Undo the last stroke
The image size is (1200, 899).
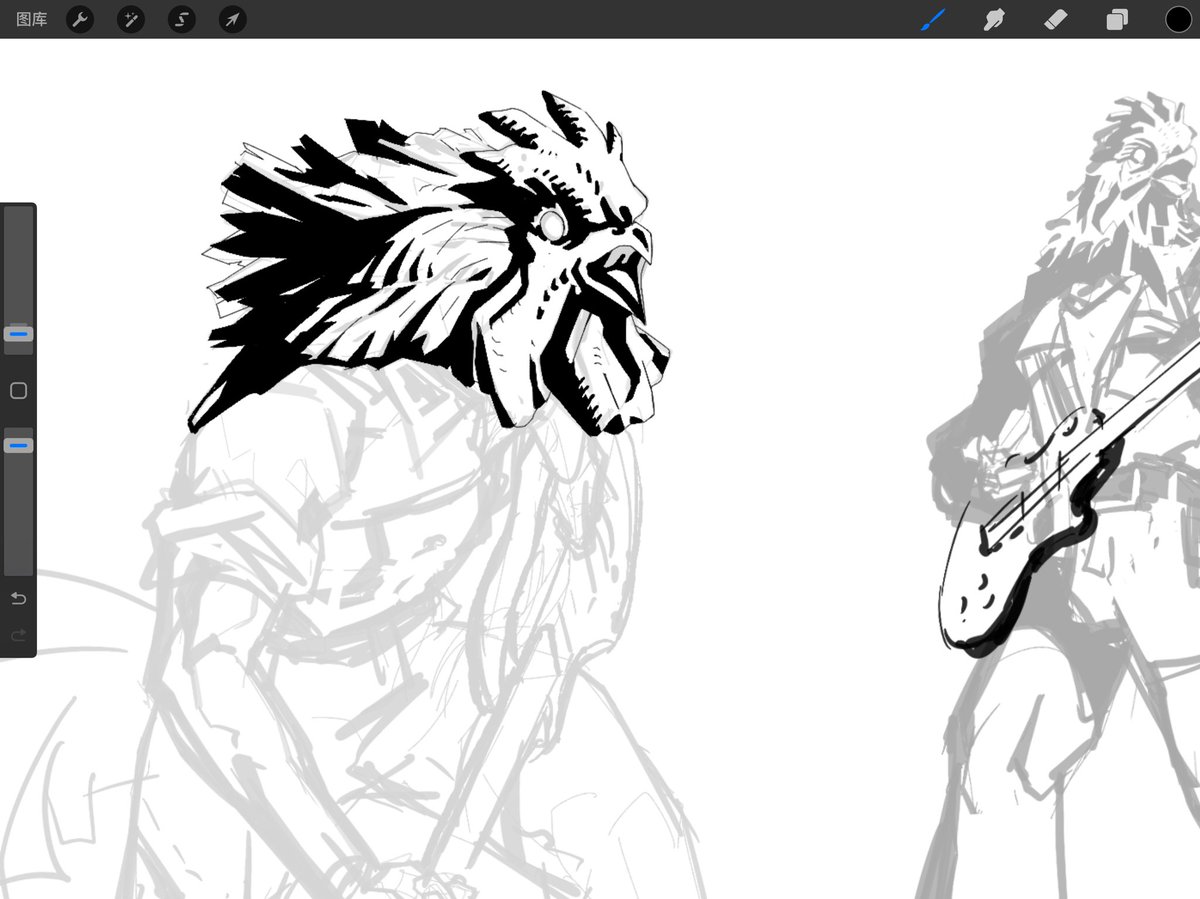[18, 598]
